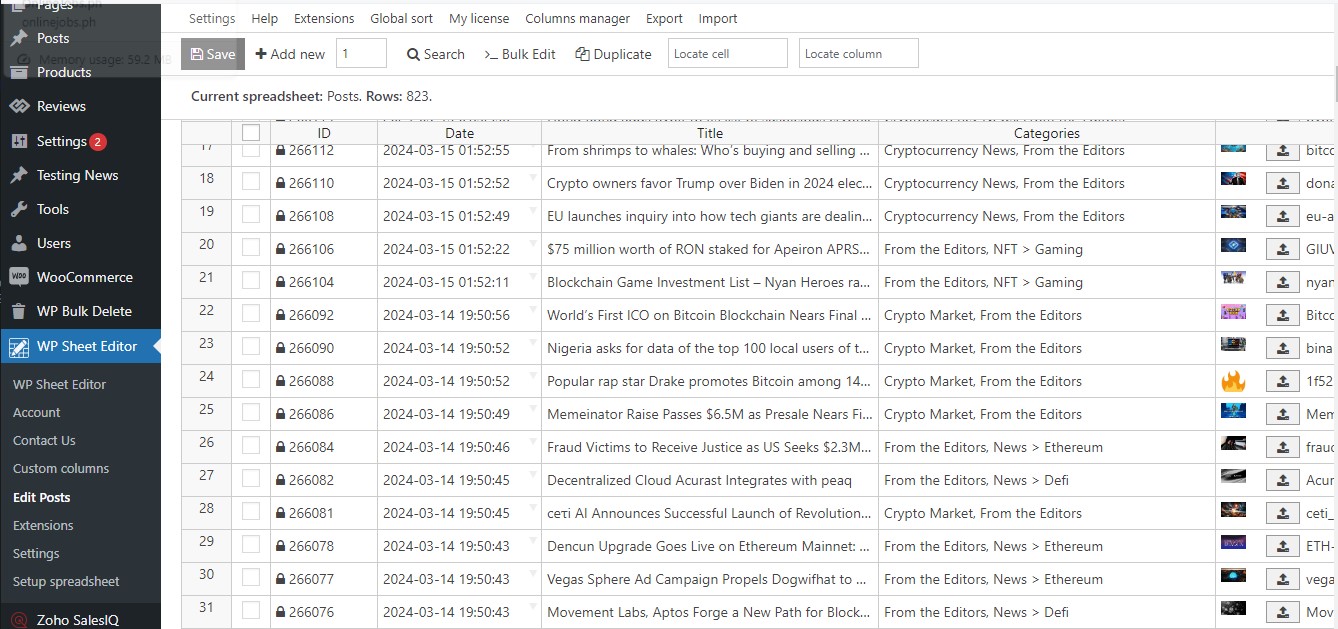
Task: Click the Locate cell input field
Action: pos(728,54)
